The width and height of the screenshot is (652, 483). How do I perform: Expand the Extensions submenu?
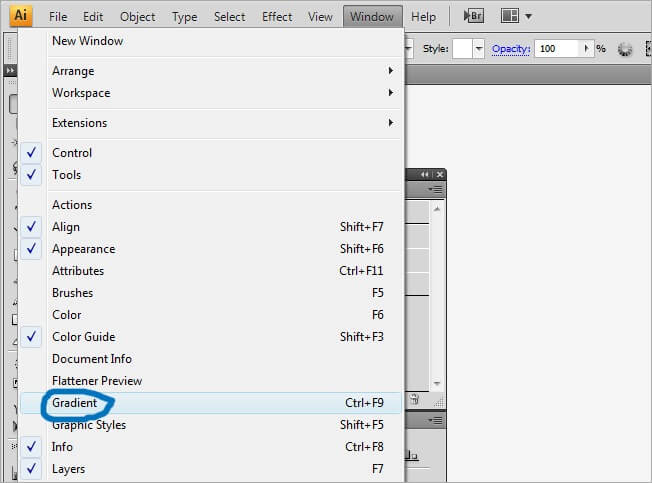click(x=79, y=123)
